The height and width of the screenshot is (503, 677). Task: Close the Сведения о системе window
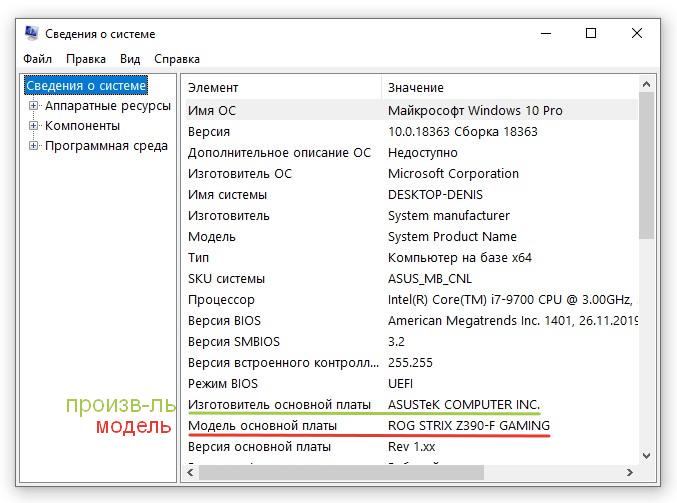(637, 33)
